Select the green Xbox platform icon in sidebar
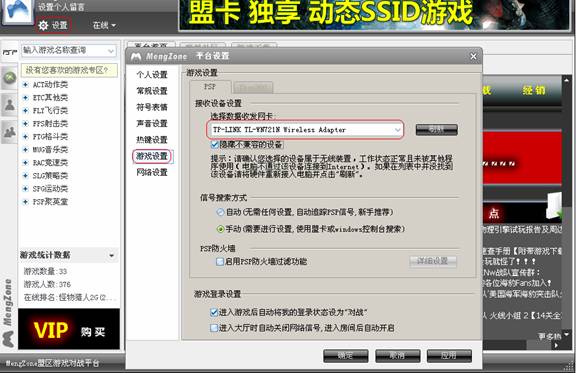The height and width of the screenshot is (373, 576). tap(10, 78)
